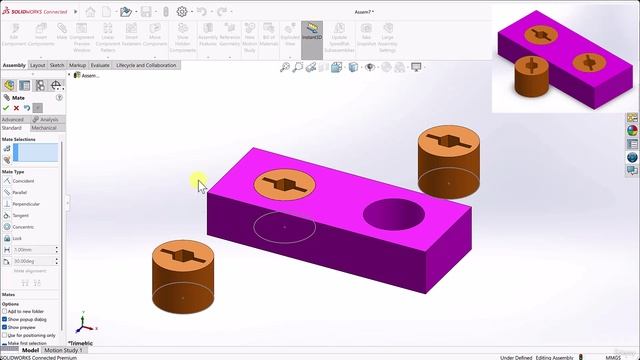This screenshot has height=360, width=640.
Task: Open a file with the Open folder icon
Action: point(125,12)
